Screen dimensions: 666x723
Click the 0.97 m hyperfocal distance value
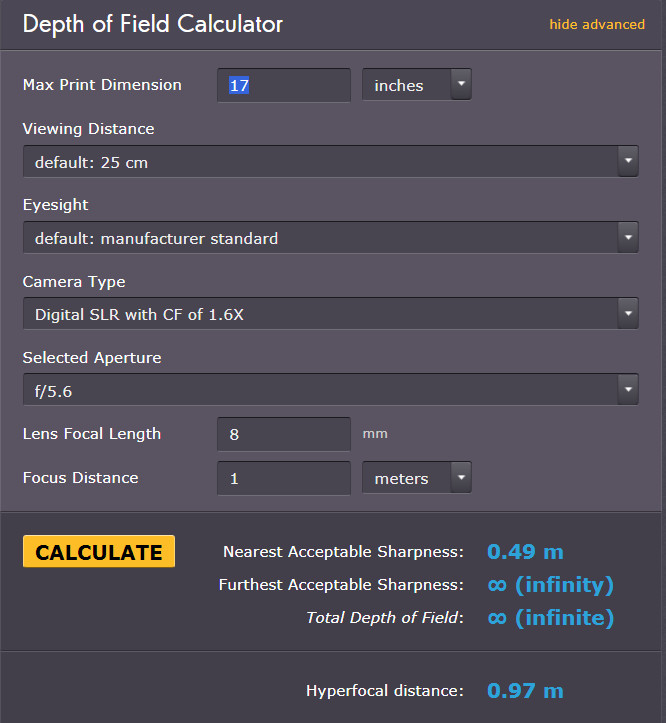(525, 691)
